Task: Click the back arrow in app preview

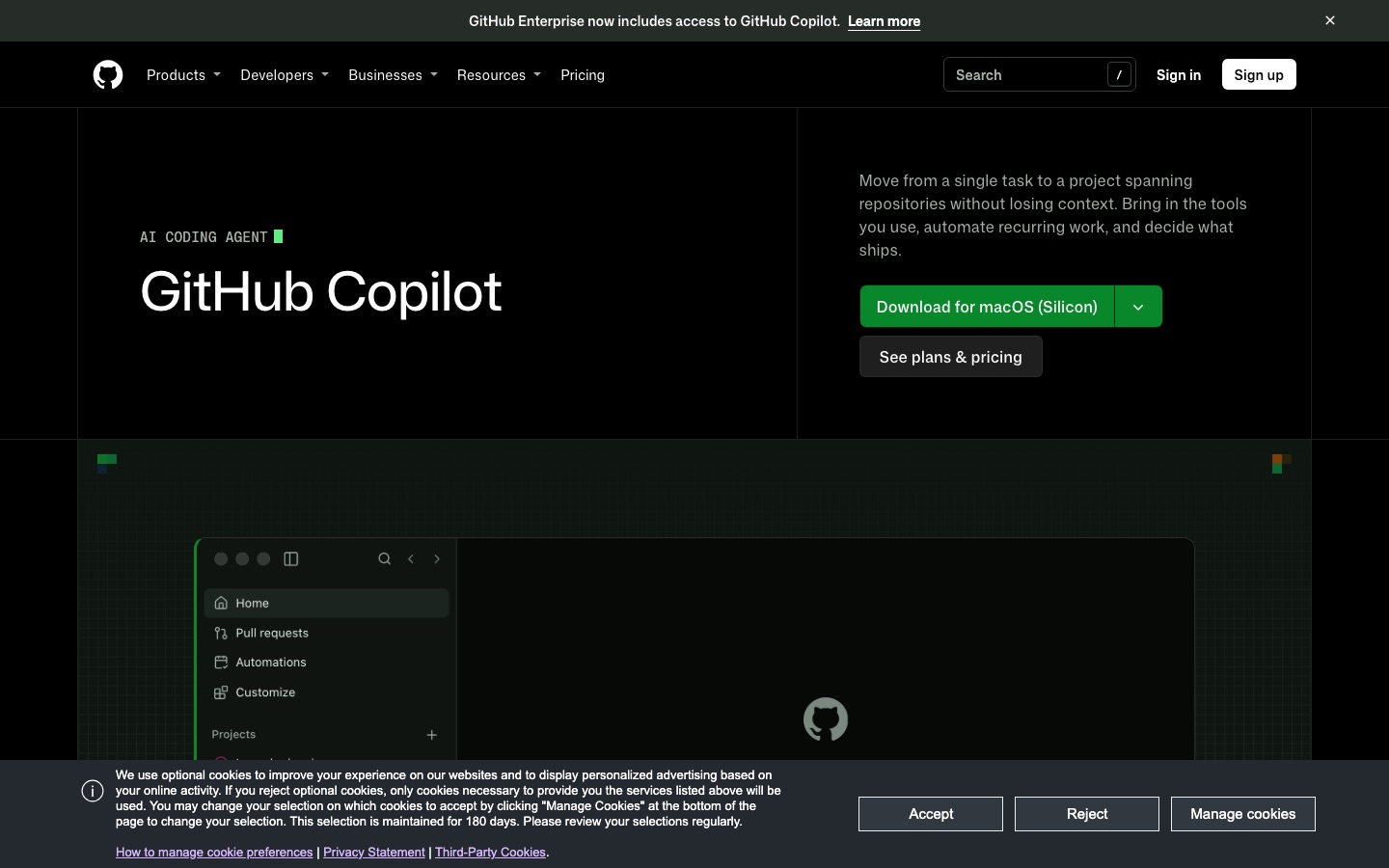Action: tap(411, 558)
